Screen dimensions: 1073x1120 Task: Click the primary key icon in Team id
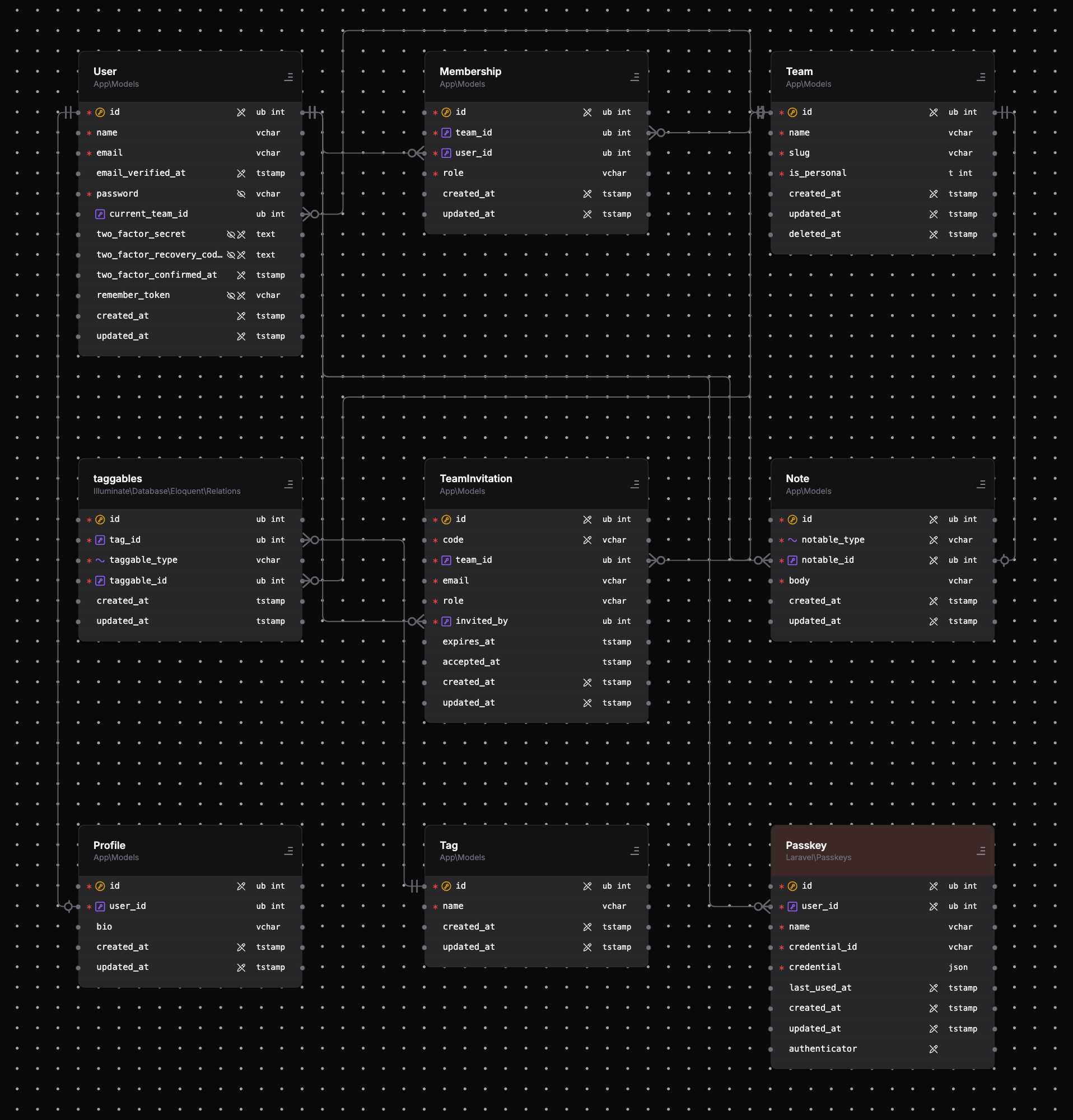tap(792, 113)
